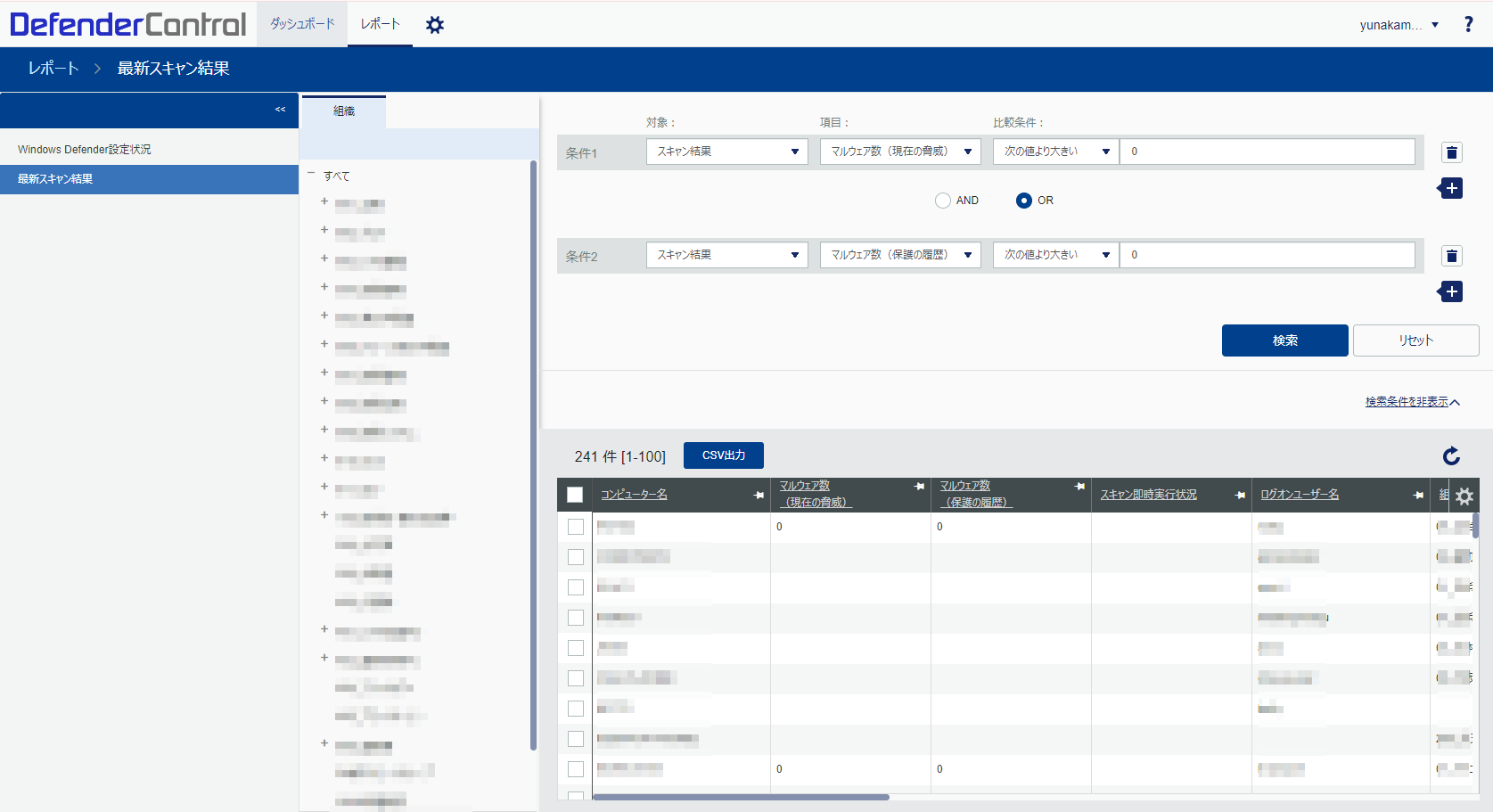
Task: Check the sixth result row checkbox
Action: click(x=576, y=678)
